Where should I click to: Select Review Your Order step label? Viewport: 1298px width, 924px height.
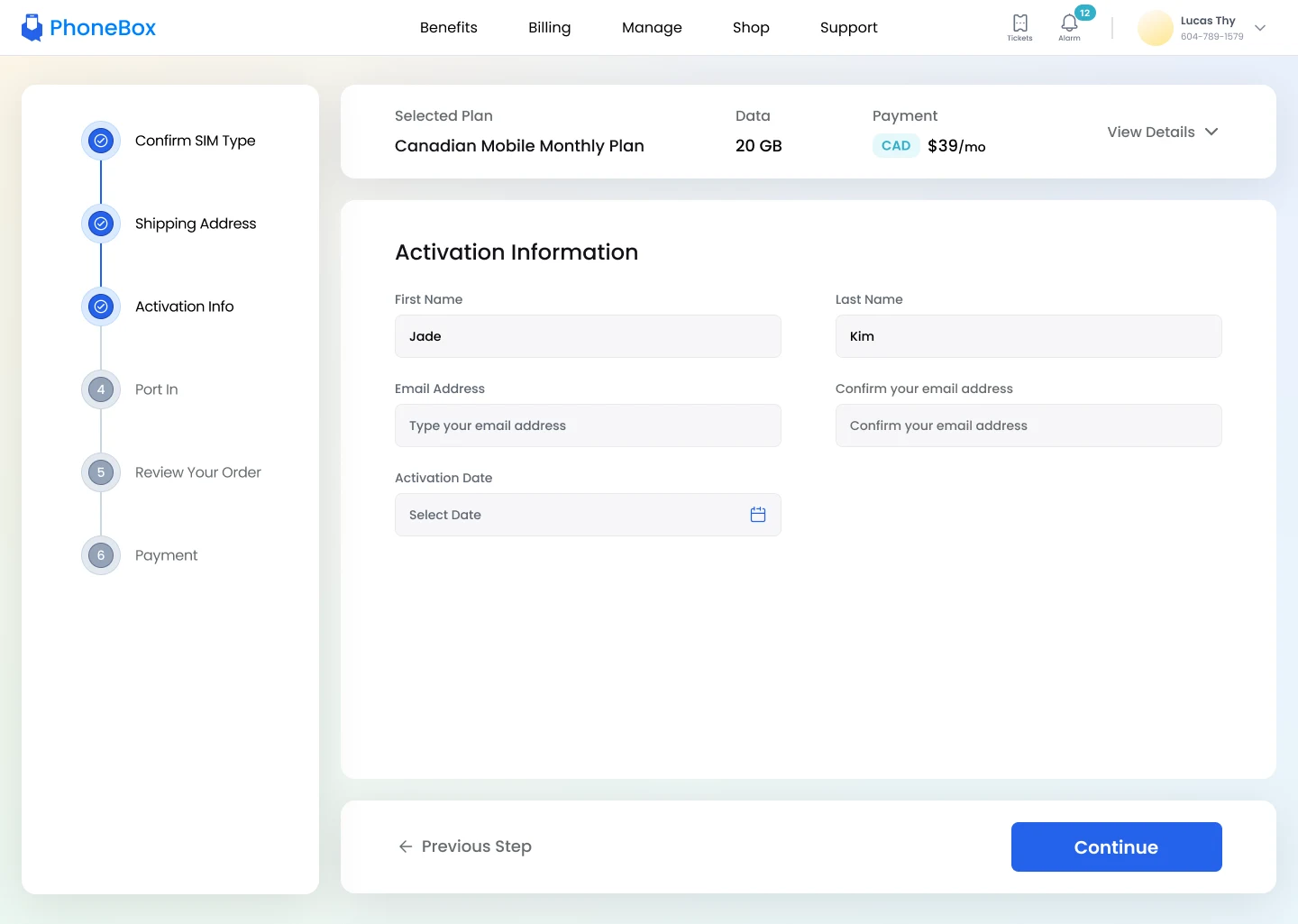pos(198,472)
